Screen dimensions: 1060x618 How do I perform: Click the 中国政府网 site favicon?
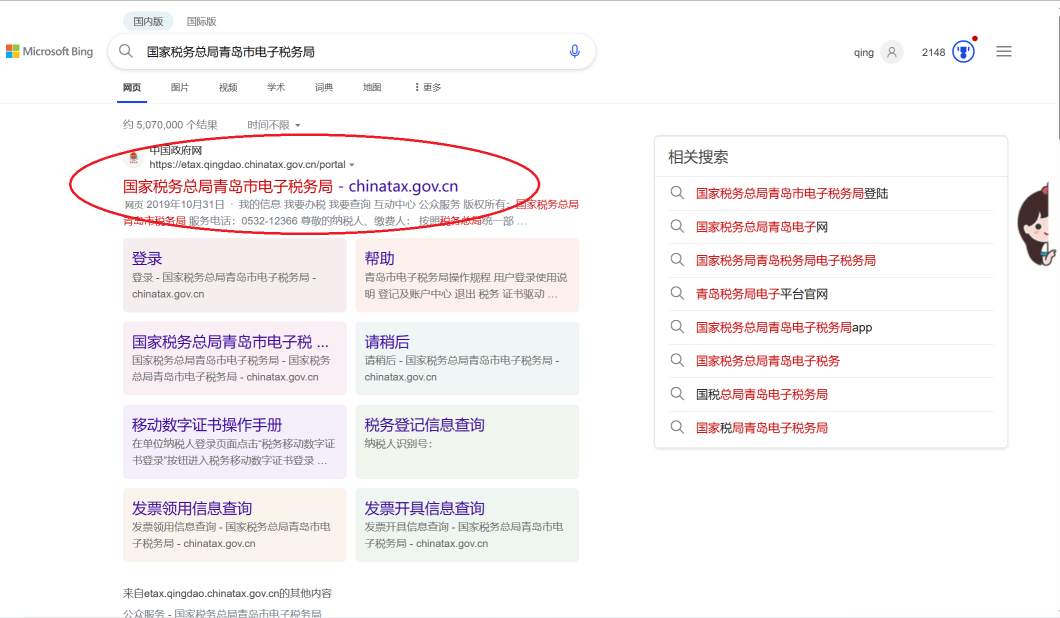point(133,157)
